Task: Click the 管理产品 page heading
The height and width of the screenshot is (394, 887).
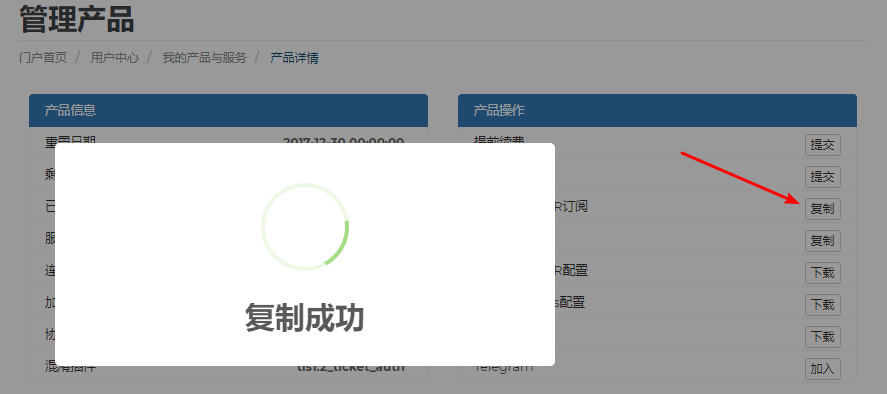Action: click(x=77, y=19)
